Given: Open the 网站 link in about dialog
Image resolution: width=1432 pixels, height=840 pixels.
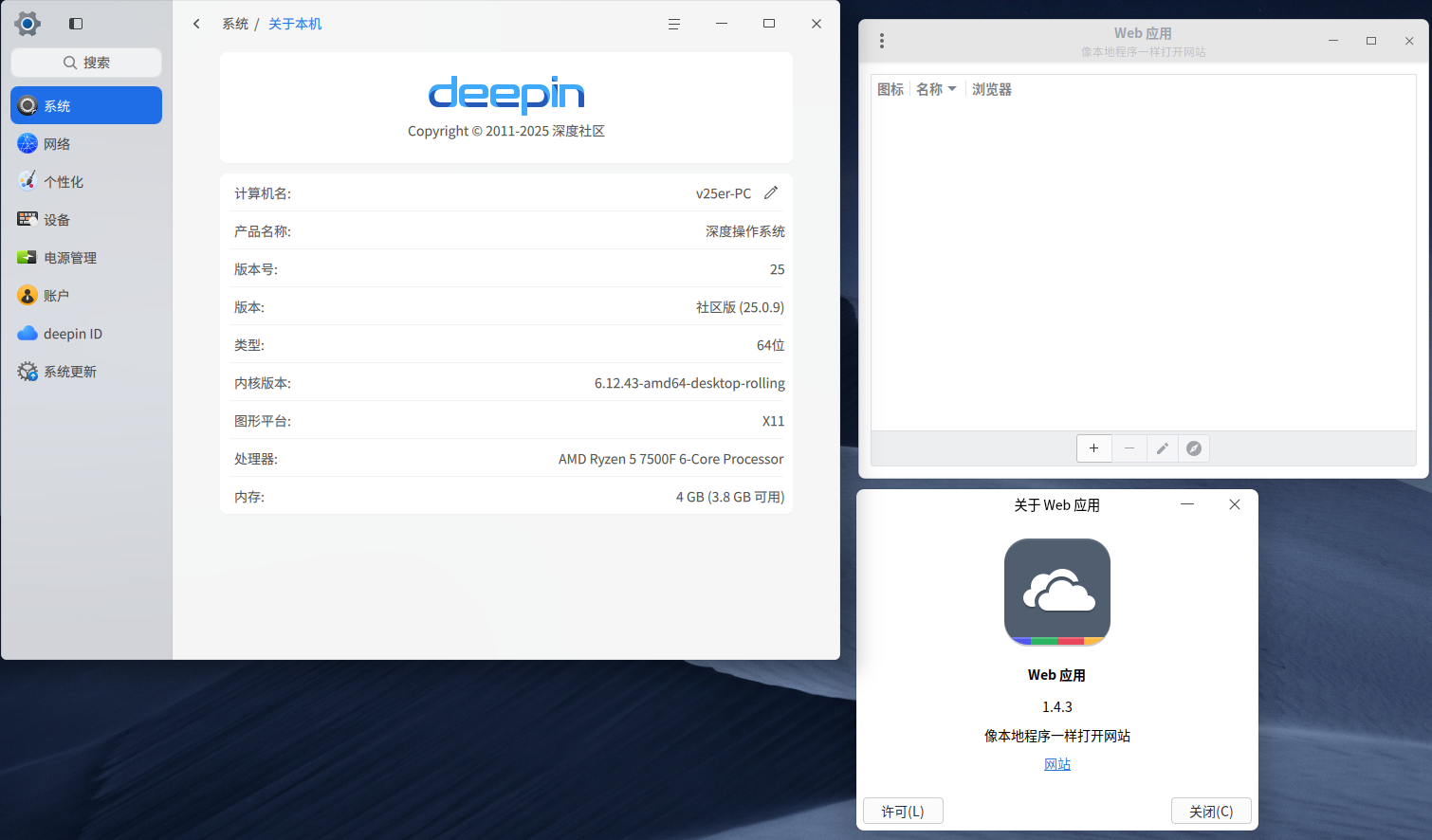Looking at the screenshot, I should pos(1057,764).
